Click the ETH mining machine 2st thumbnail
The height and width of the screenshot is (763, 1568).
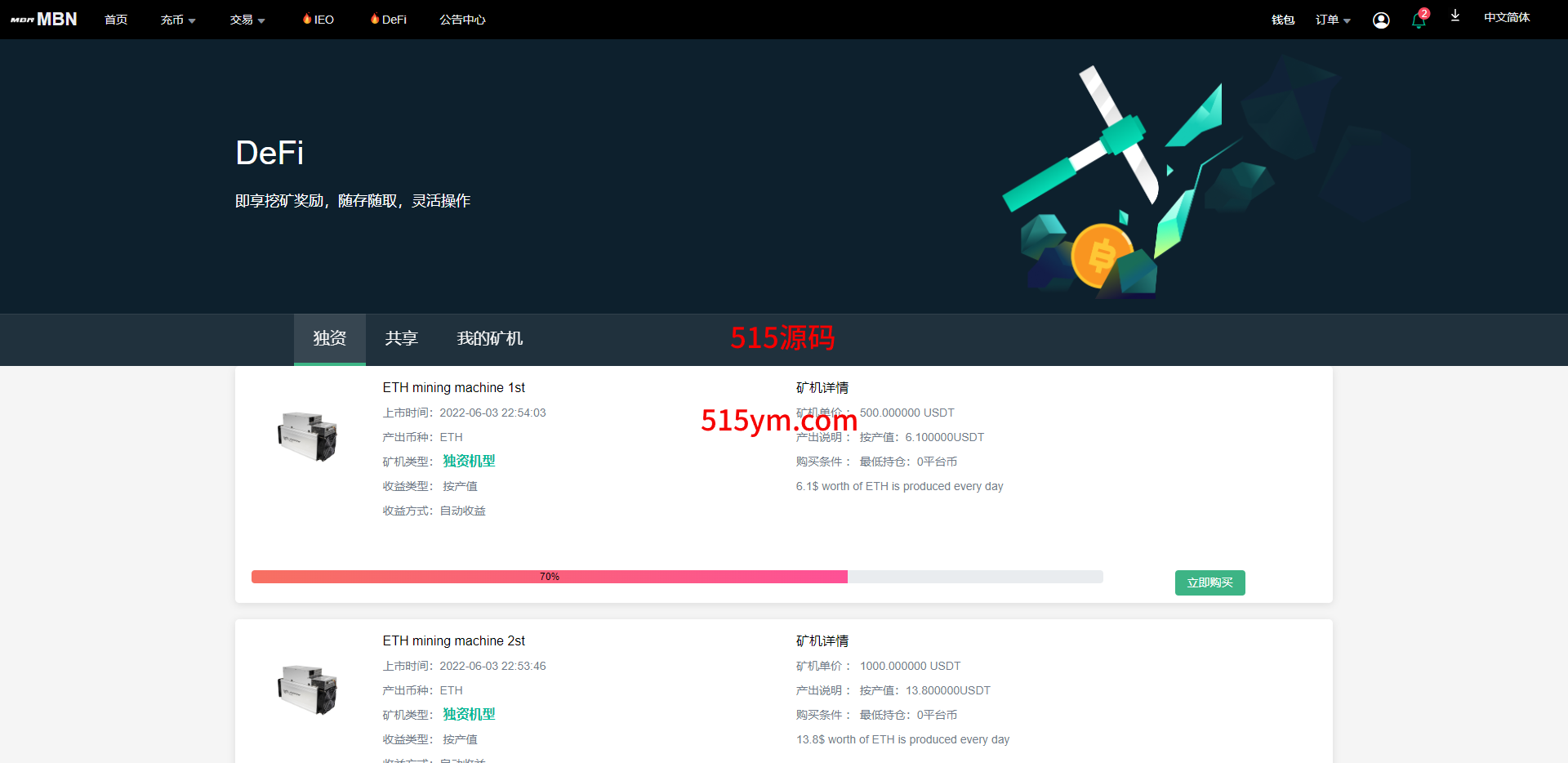pyautogui.click(x=308, y=689)
